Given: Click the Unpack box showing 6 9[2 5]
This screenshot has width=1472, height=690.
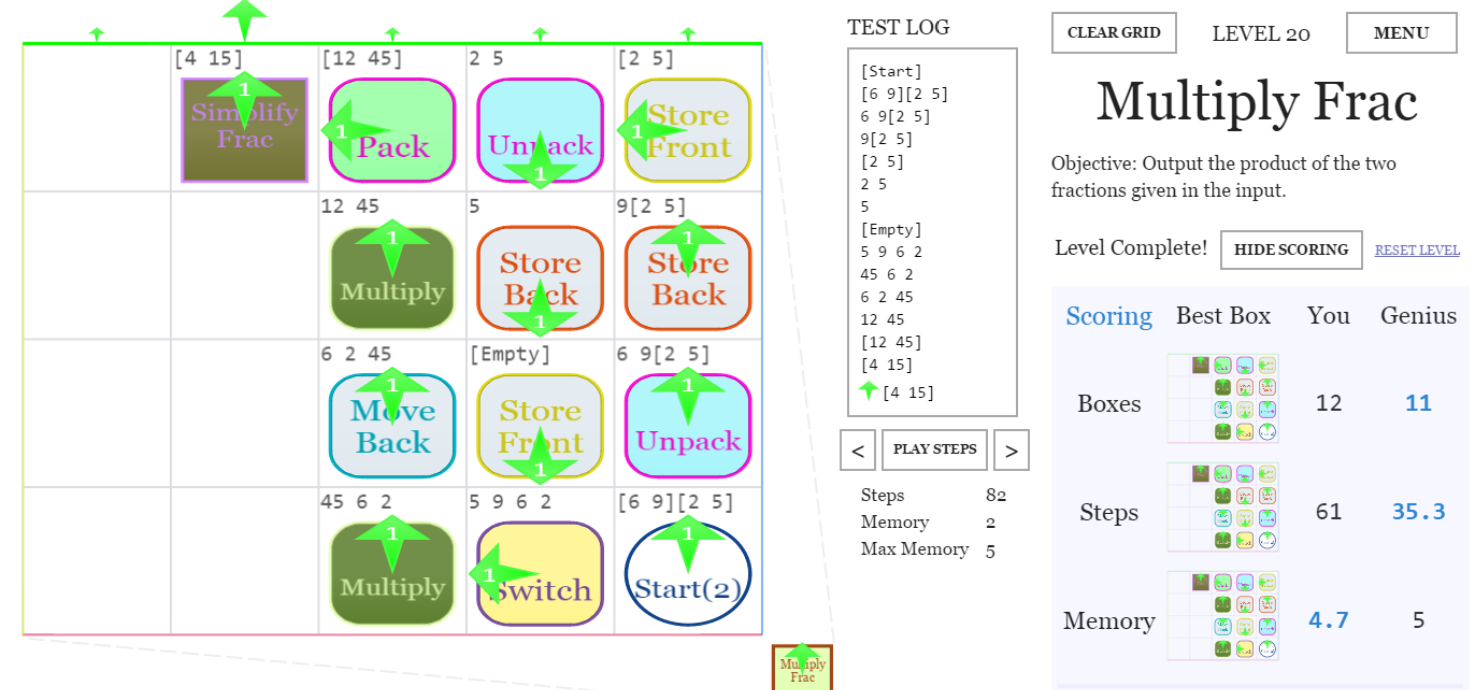Looking at the screenshot, I should pos(688,426).
